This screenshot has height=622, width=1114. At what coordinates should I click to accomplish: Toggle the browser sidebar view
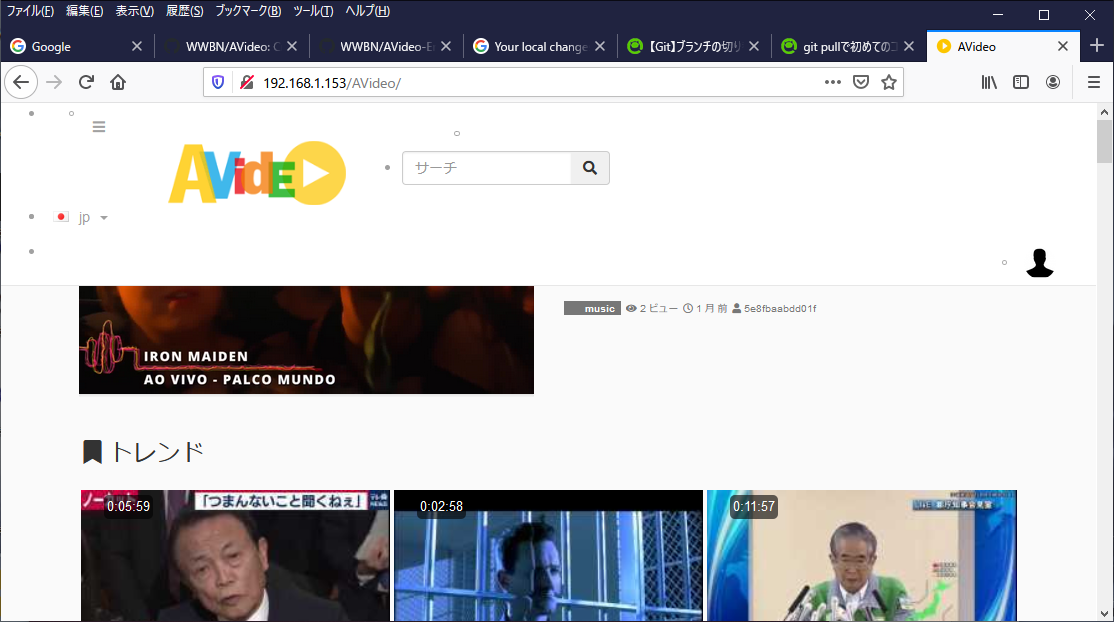tap(1021, 82)
